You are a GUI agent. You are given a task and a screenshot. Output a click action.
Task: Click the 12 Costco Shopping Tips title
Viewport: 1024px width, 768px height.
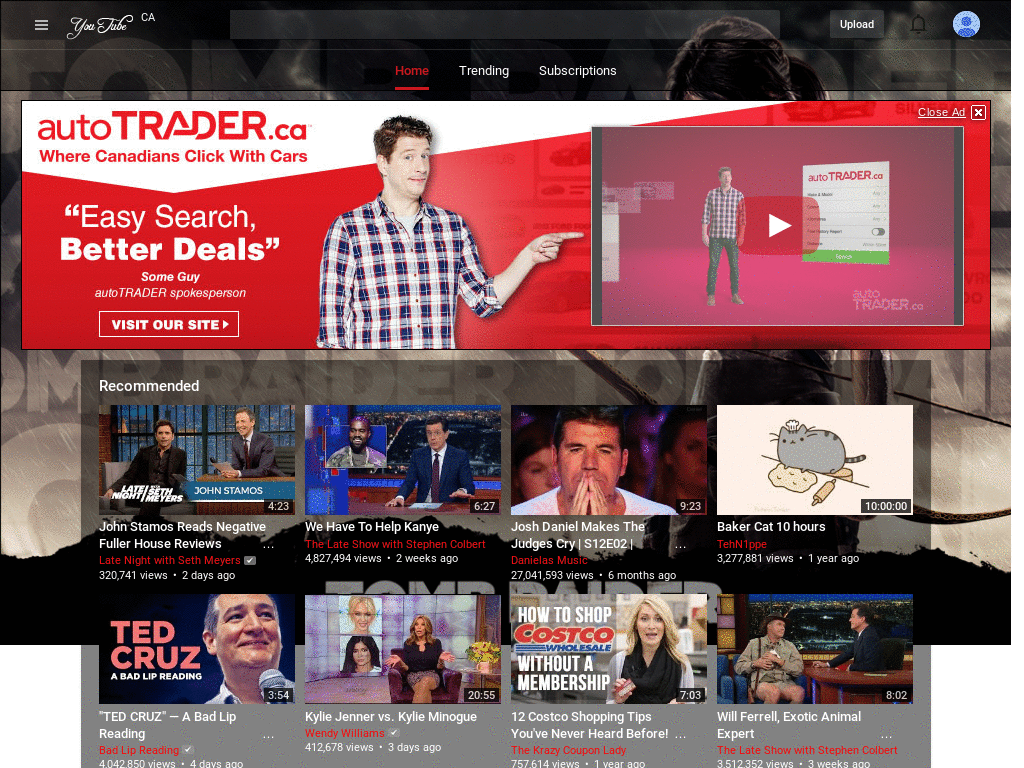[x=590, y=725]
